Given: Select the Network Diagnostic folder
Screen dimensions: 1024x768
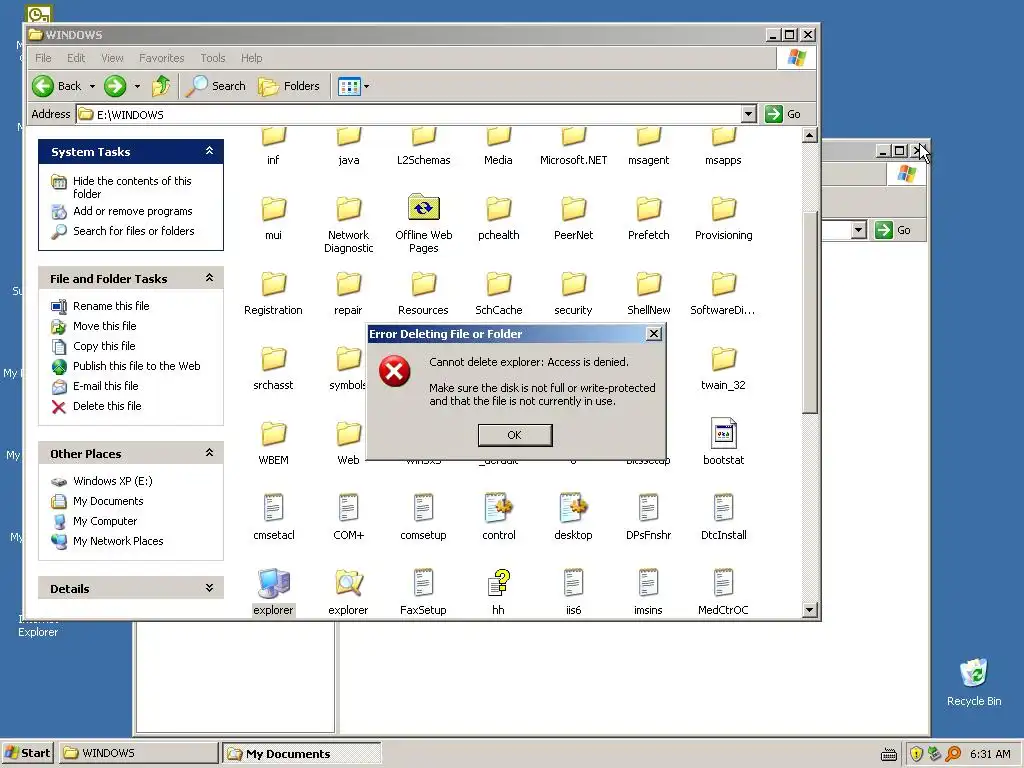Looking at the screenshot, I should point(349,223).
